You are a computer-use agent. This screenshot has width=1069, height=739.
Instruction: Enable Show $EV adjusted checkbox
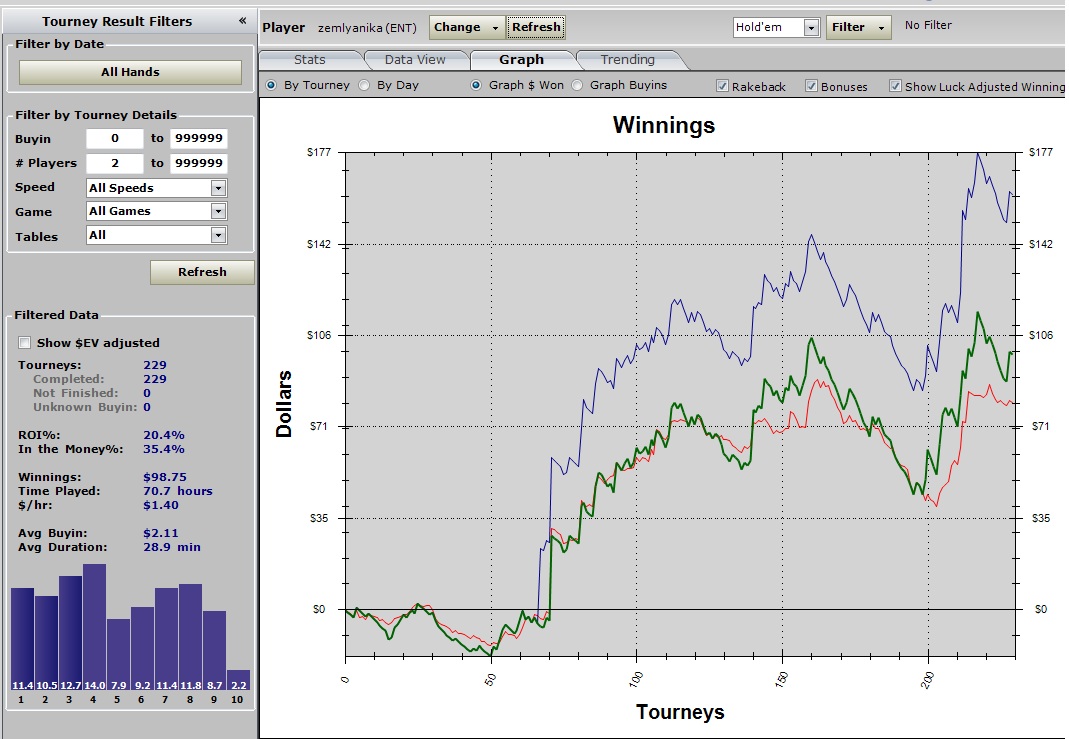(x=25, y=343)
